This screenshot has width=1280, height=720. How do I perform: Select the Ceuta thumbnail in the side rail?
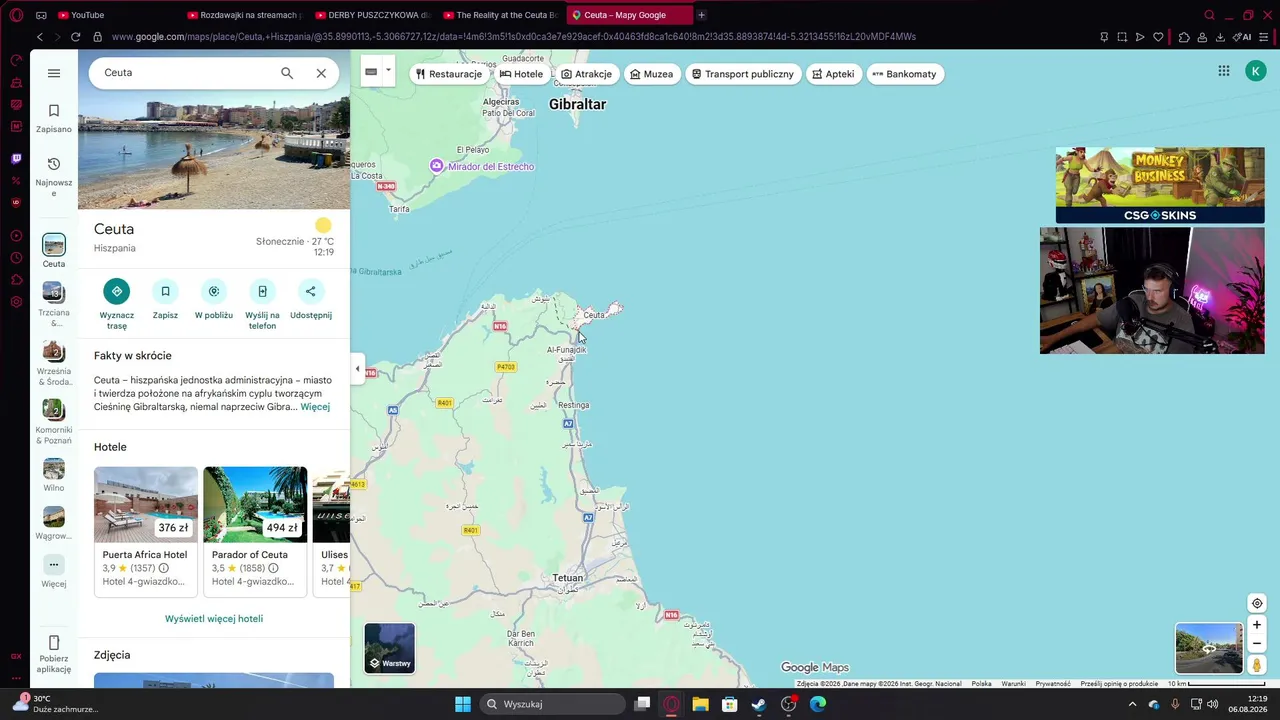(x=54, y=244)
